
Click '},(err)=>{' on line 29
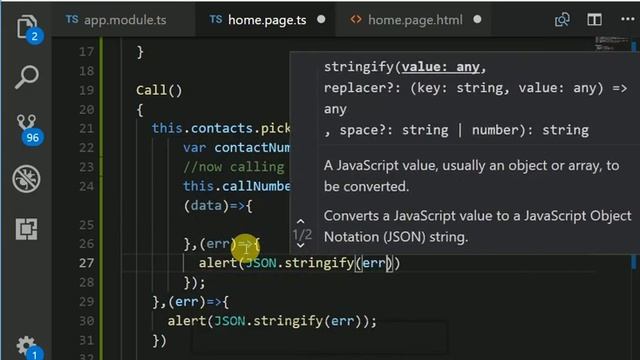[x=190, y=302]
